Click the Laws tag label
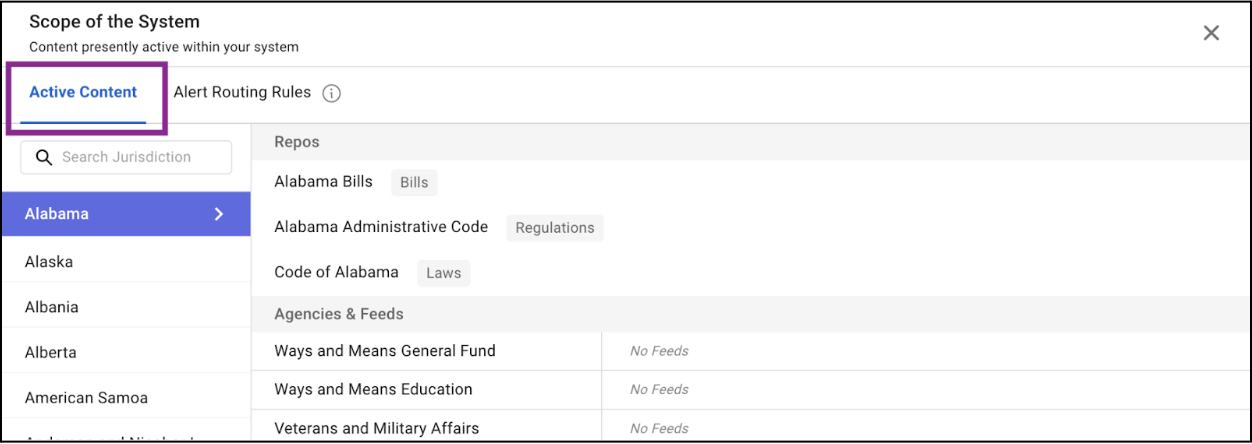 [443, 273]
